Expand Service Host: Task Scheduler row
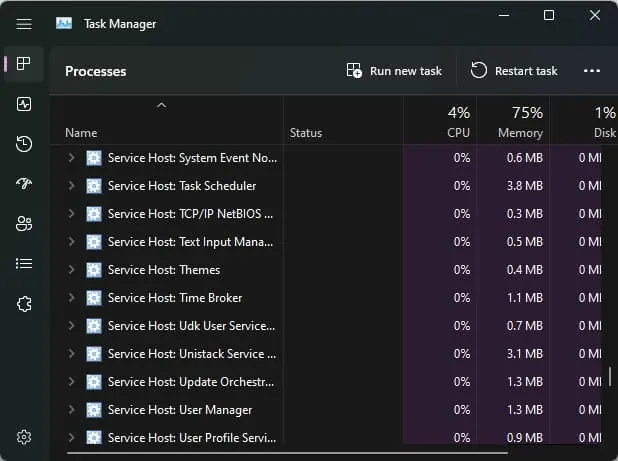 click(x=71, y=186)
